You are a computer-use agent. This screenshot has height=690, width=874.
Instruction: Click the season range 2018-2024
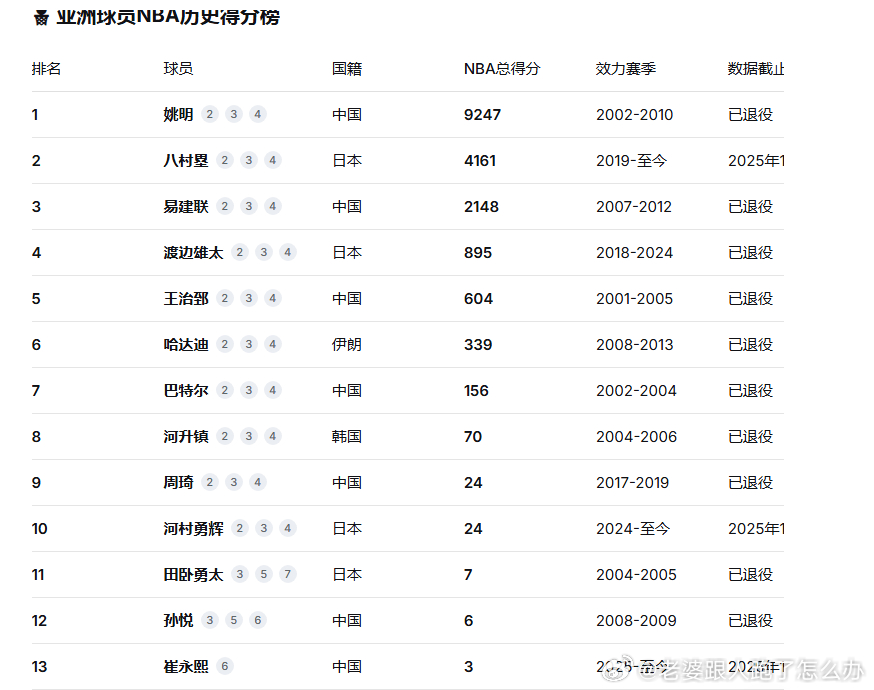634,252
